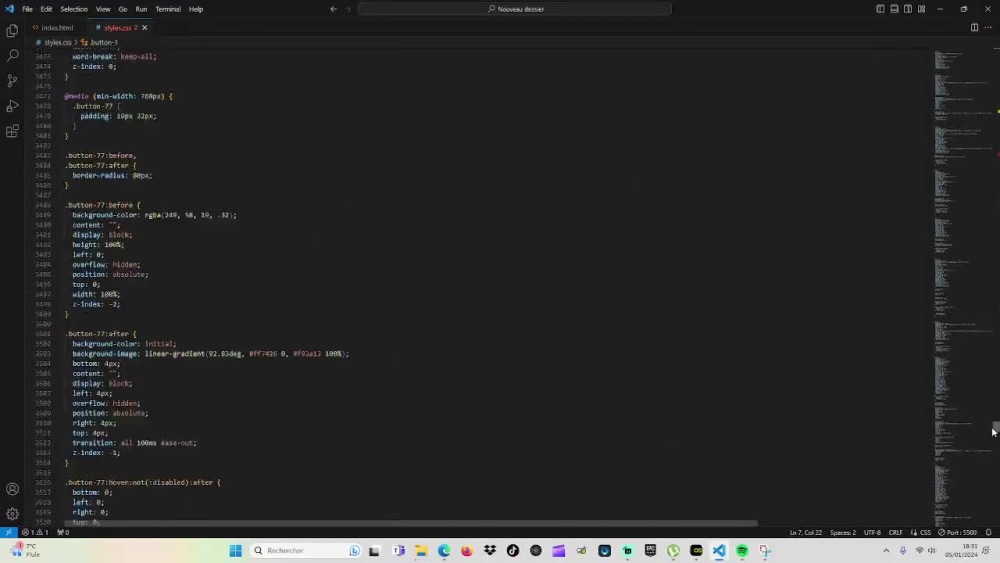Close the styles.css tab
Viewport: 1000px width, 563px height.
click(145, 27)
